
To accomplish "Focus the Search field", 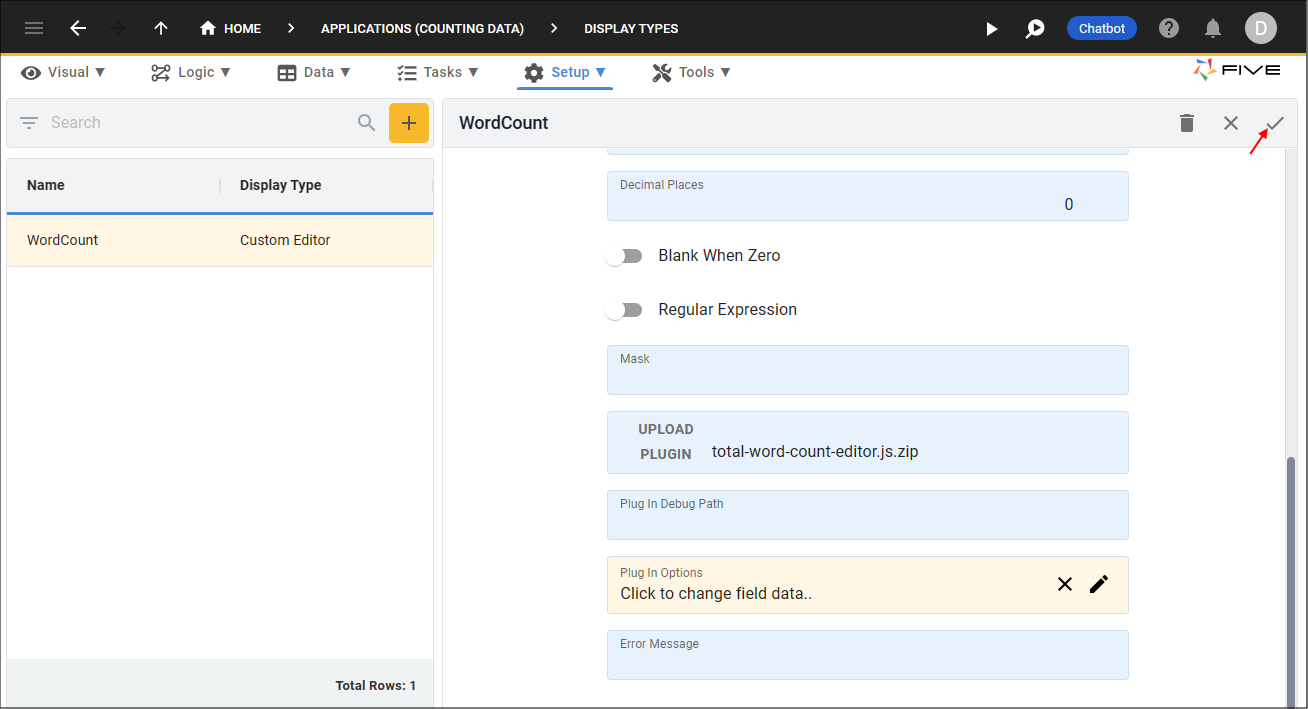I will point(200,123).
